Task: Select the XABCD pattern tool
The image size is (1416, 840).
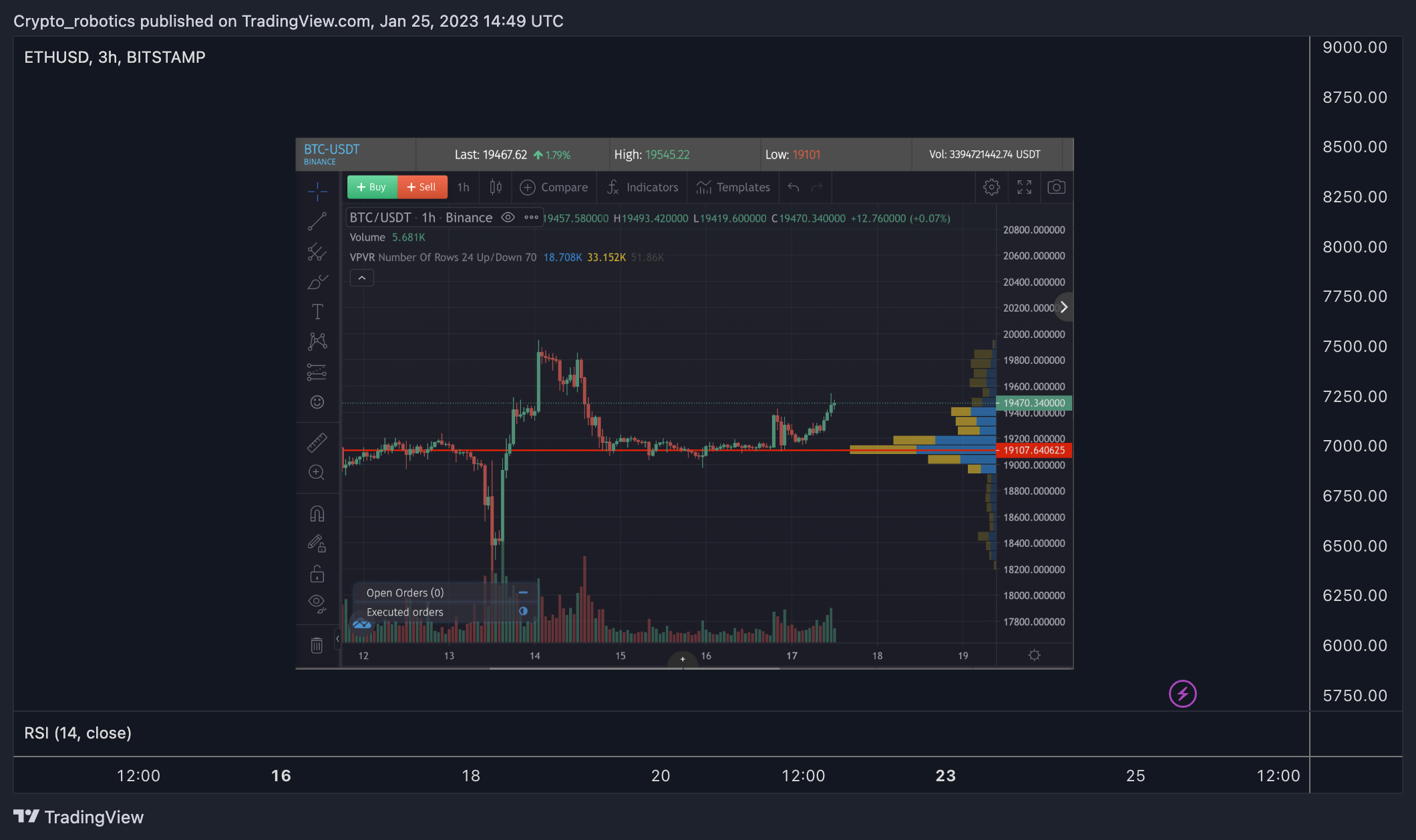Action: point(317,341)
